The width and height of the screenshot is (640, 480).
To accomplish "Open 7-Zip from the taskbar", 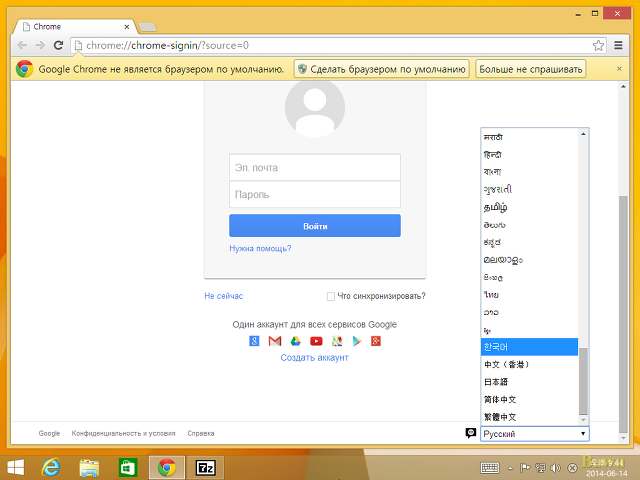I will tap(205, 468).
